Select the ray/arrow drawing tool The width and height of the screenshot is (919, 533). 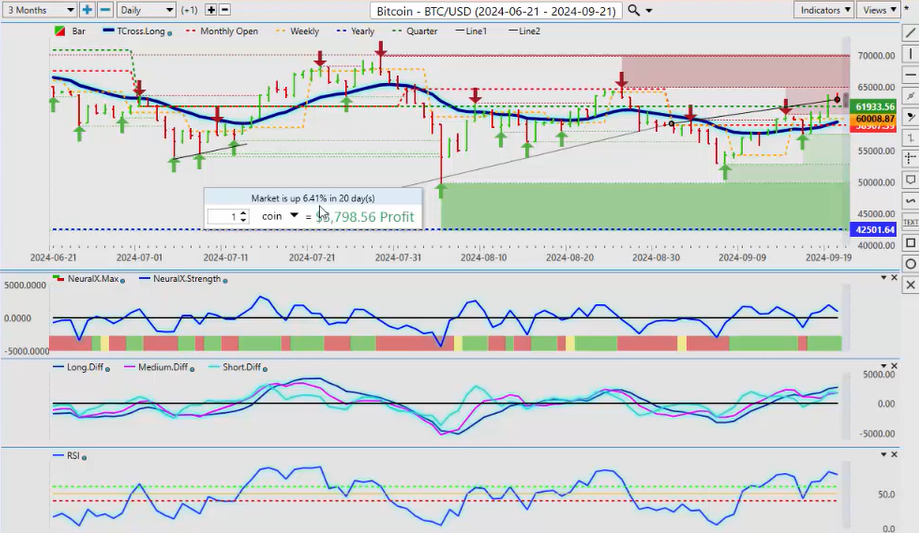pos(910,117)
